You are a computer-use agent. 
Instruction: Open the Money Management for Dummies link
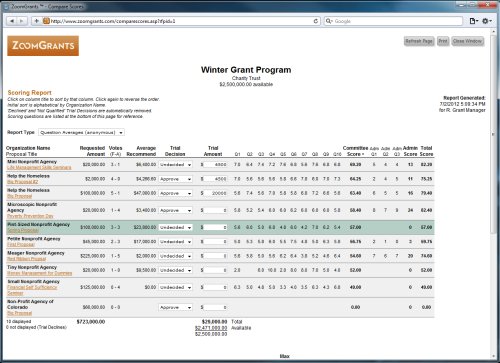pos(39,273)
